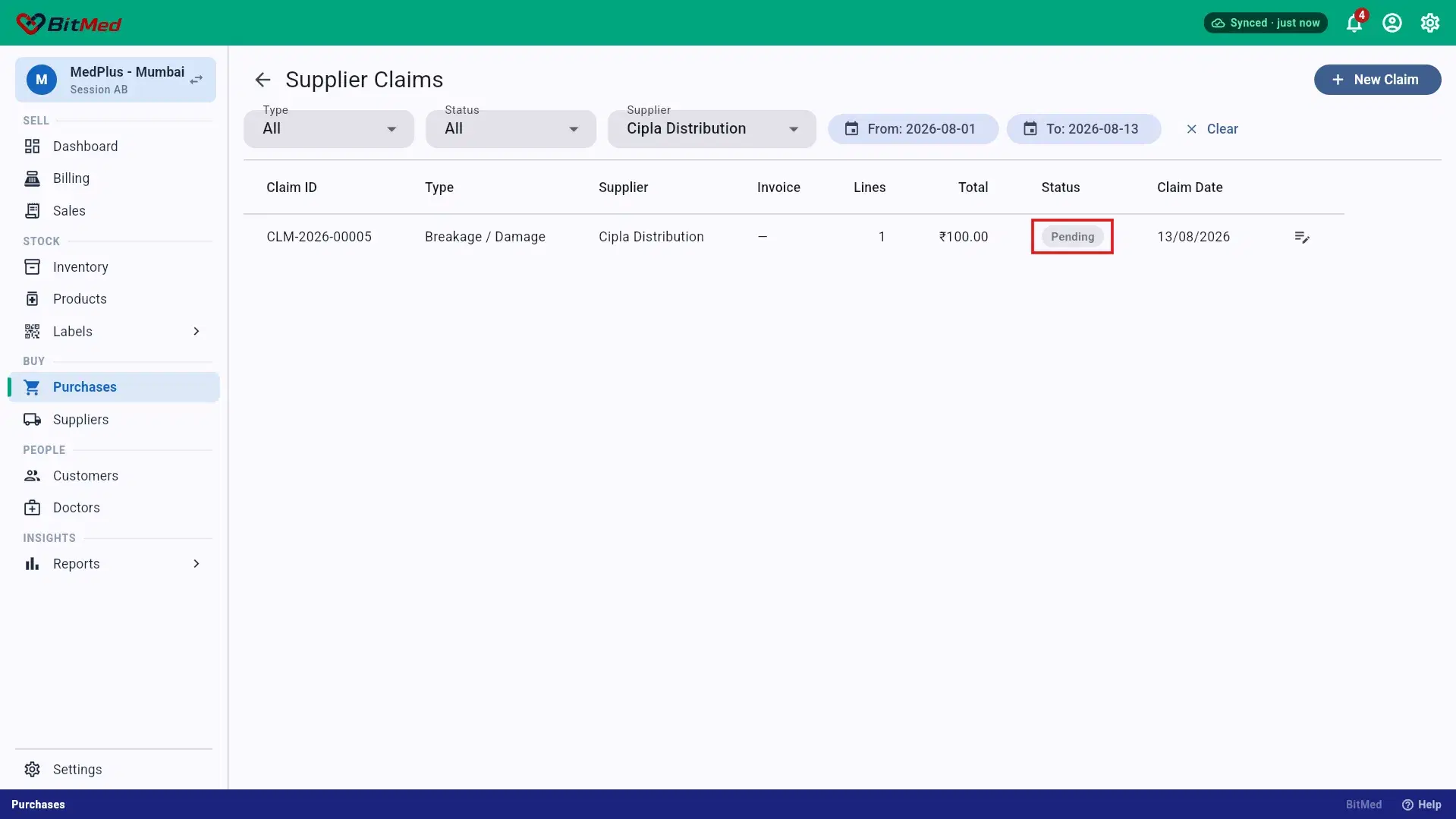Click the switch store arrows icon
1456x819 pixels.
(x=197, y=80)
